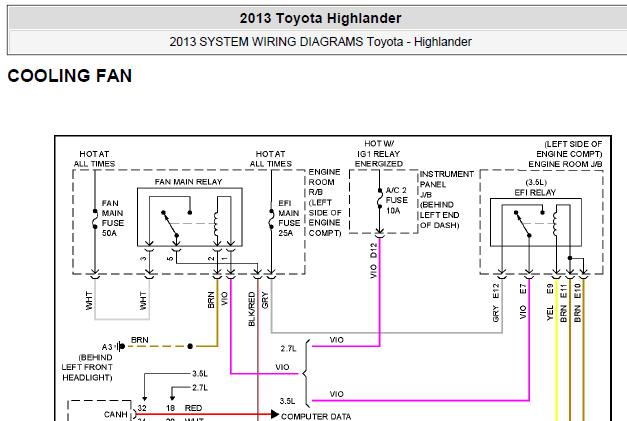Select "2013 SYSTEM WIRING DIAGRAMS Toyota - Highlander" subtitle
The width and height of the screenshot is (627, 421).
tap(320, 42)
